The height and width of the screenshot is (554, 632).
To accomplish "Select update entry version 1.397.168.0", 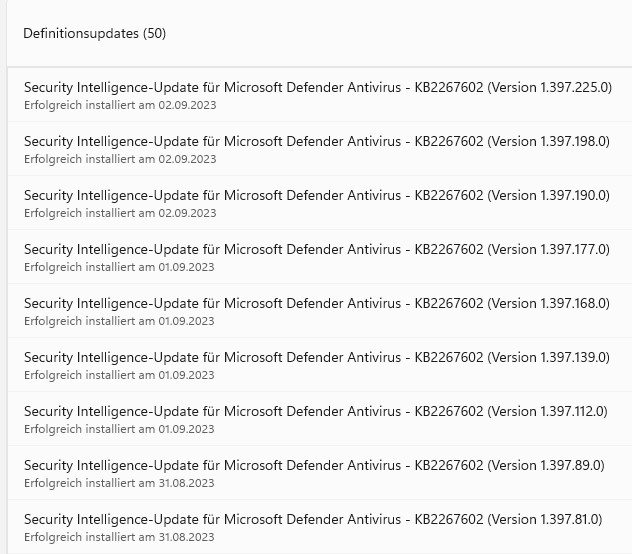I will tap(317, 304).
